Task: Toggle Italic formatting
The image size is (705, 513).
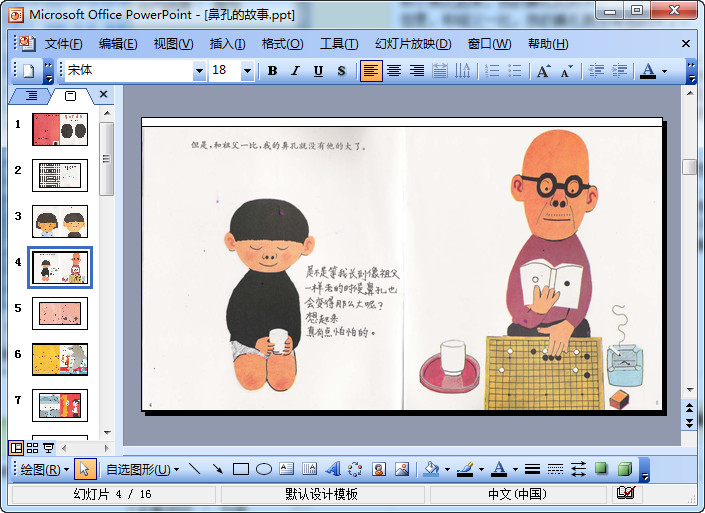Action: click(295, 71)
